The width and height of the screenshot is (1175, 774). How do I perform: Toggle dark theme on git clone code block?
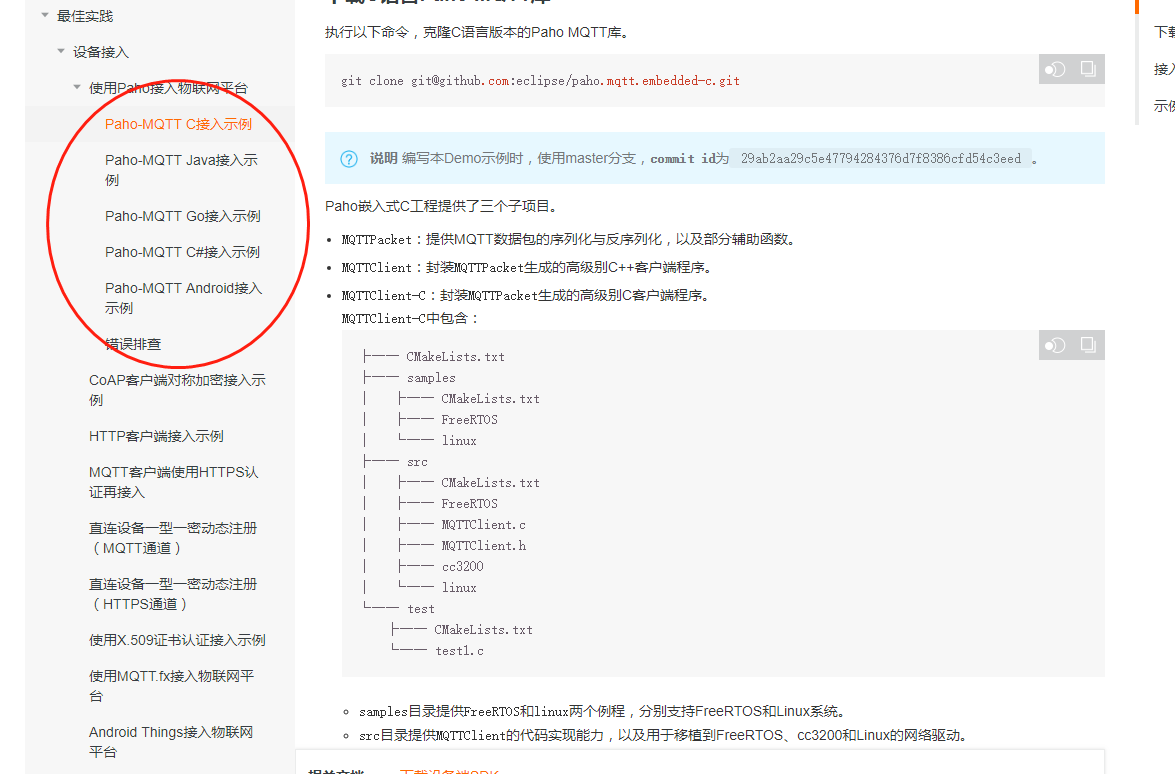[x=1055, y=70]
